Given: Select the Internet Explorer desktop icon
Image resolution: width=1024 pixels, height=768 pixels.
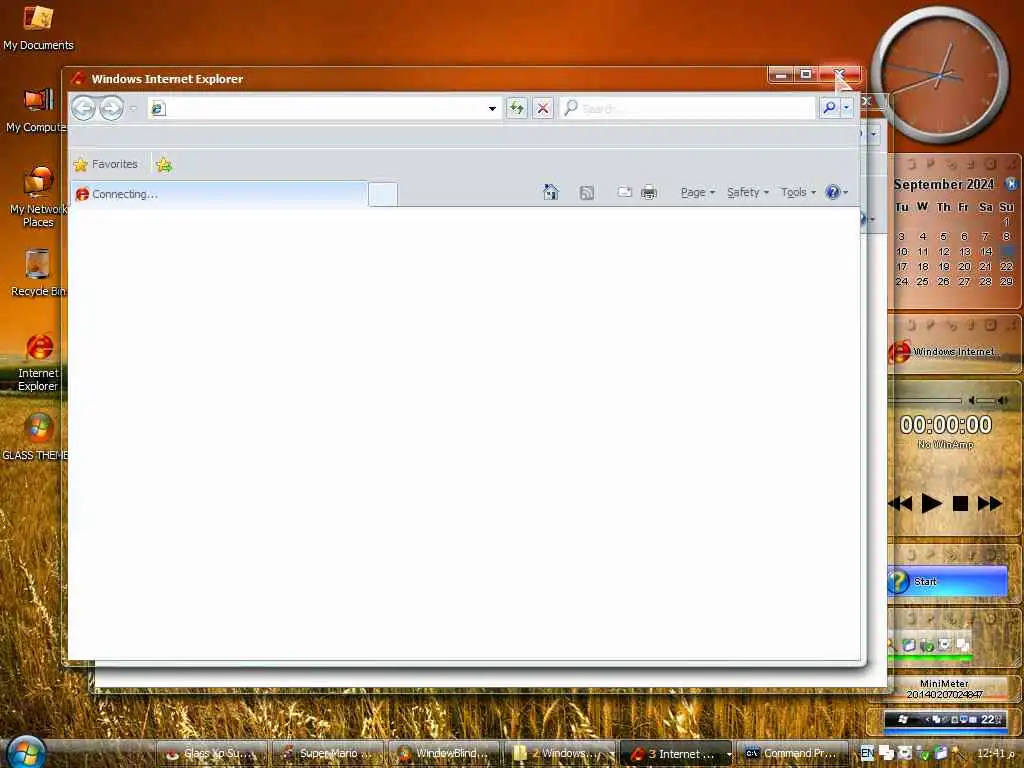Looking at the screenshot, I should pyautogui.click(x=39, y=362).
